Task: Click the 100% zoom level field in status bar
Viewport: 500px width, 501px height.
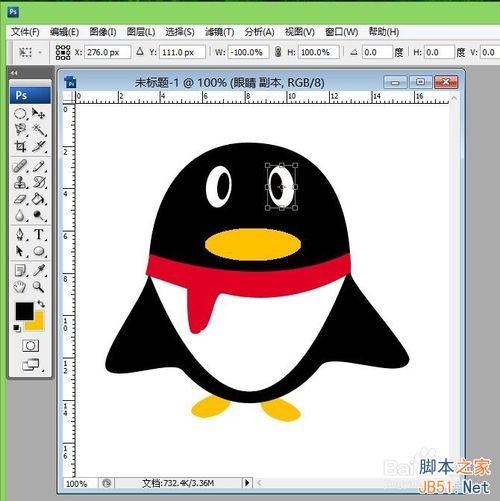Action: (x=80, y=483)
